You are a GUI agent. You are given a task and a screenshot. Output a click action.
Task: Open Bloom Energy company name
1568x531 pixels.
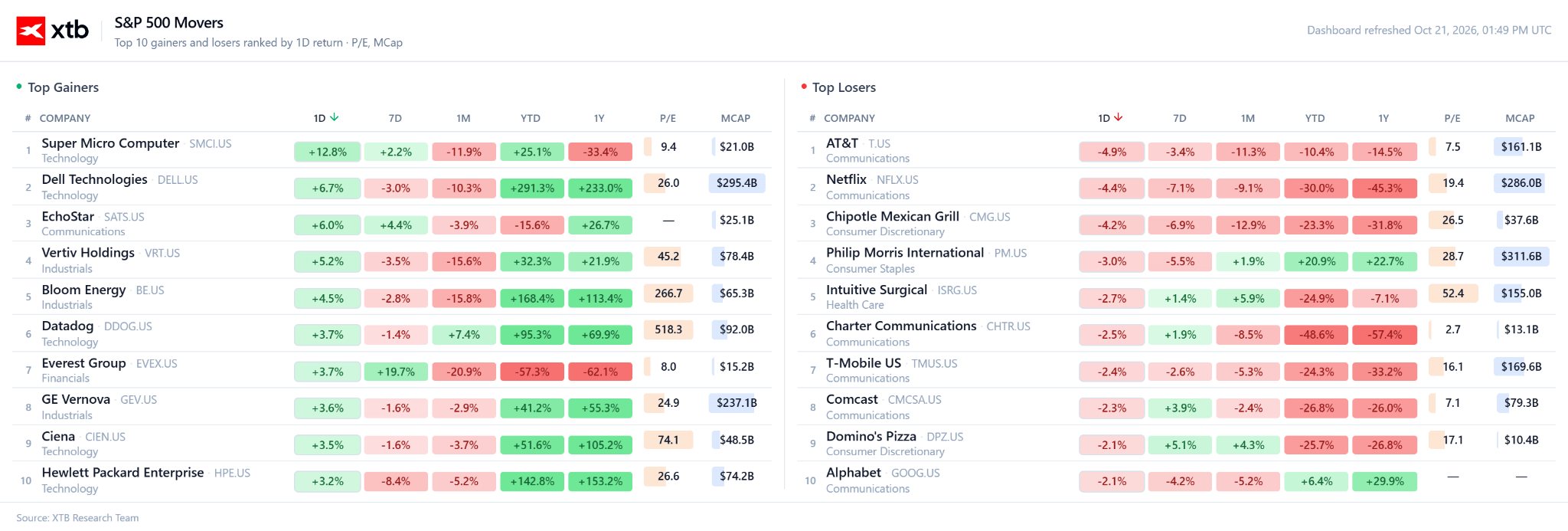pyautogui.click(x=83, y=290)
